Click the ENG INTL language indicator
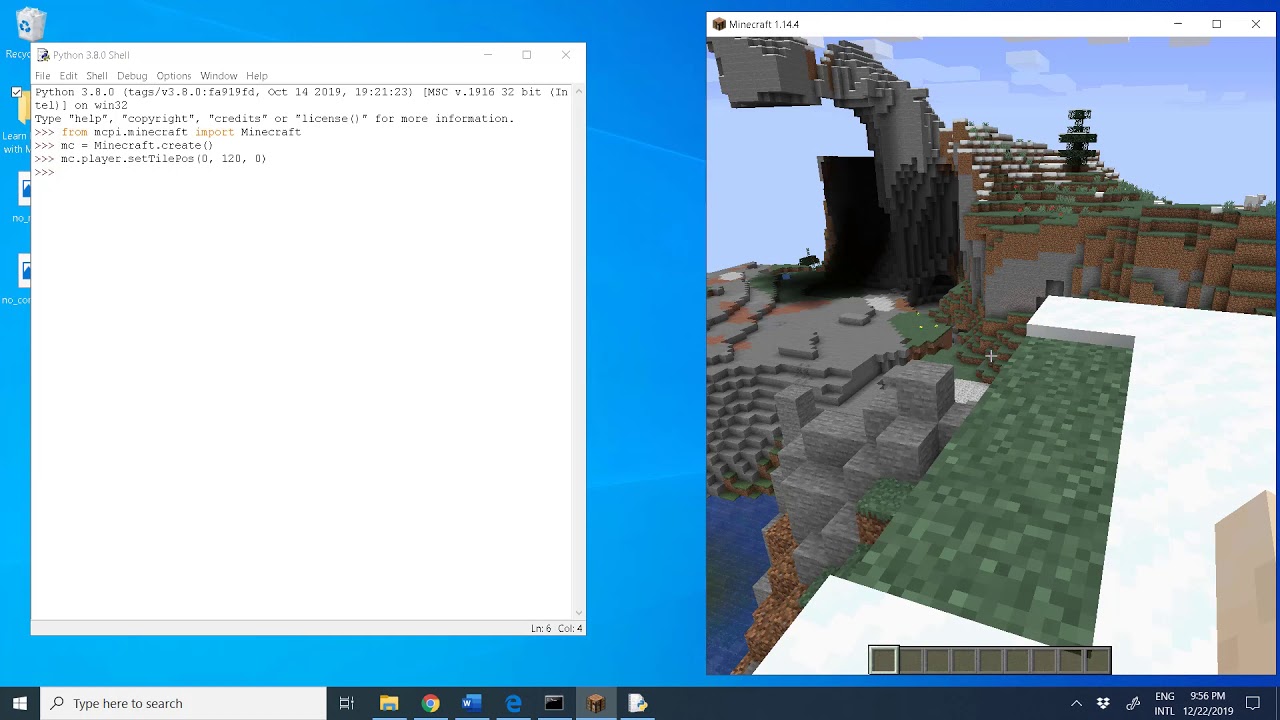The width and height of the screenshot is (1280, 720). 1165,703
